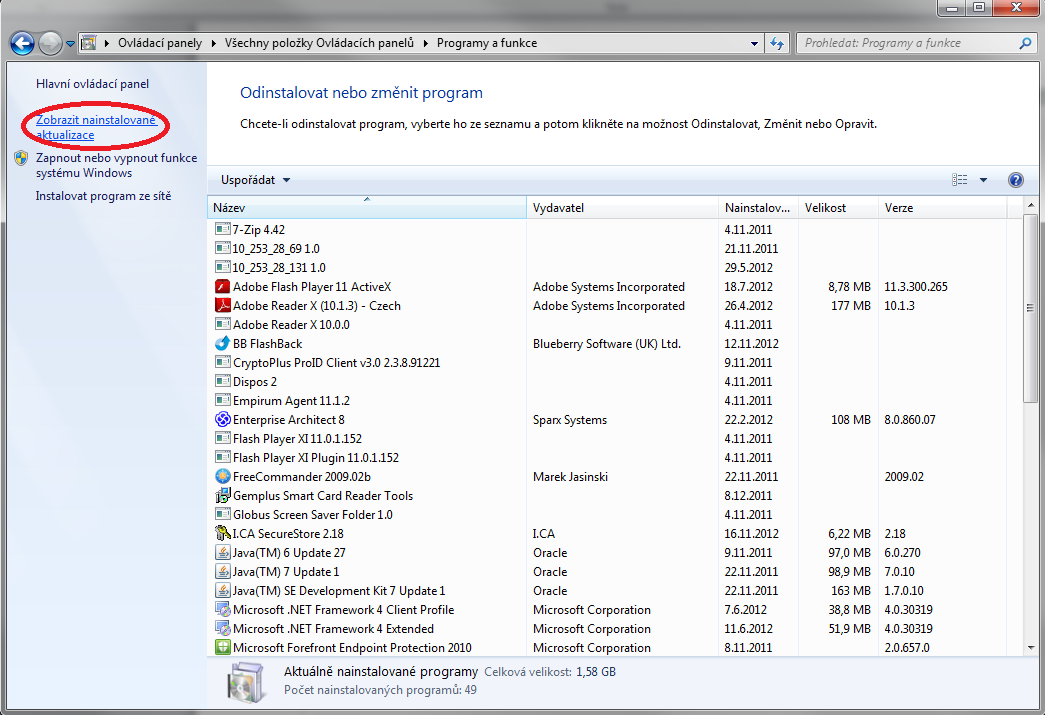1045x715 pixels.
Task: Expand the address bar history dropdown
Action: [754, 43]
